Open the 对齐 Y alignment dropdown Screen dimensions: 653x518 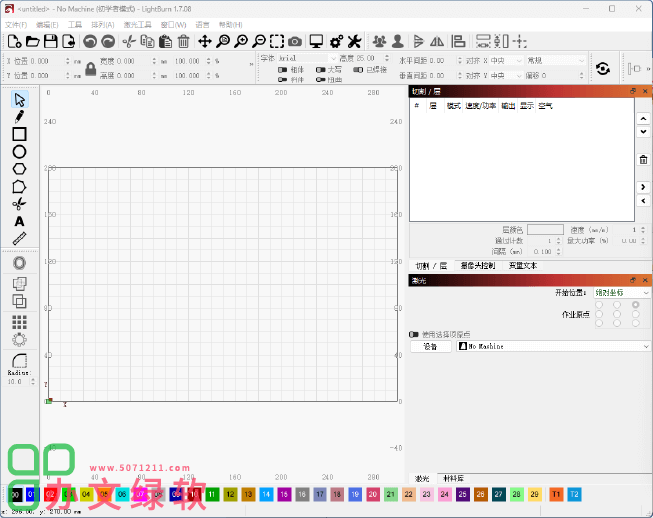506,75
